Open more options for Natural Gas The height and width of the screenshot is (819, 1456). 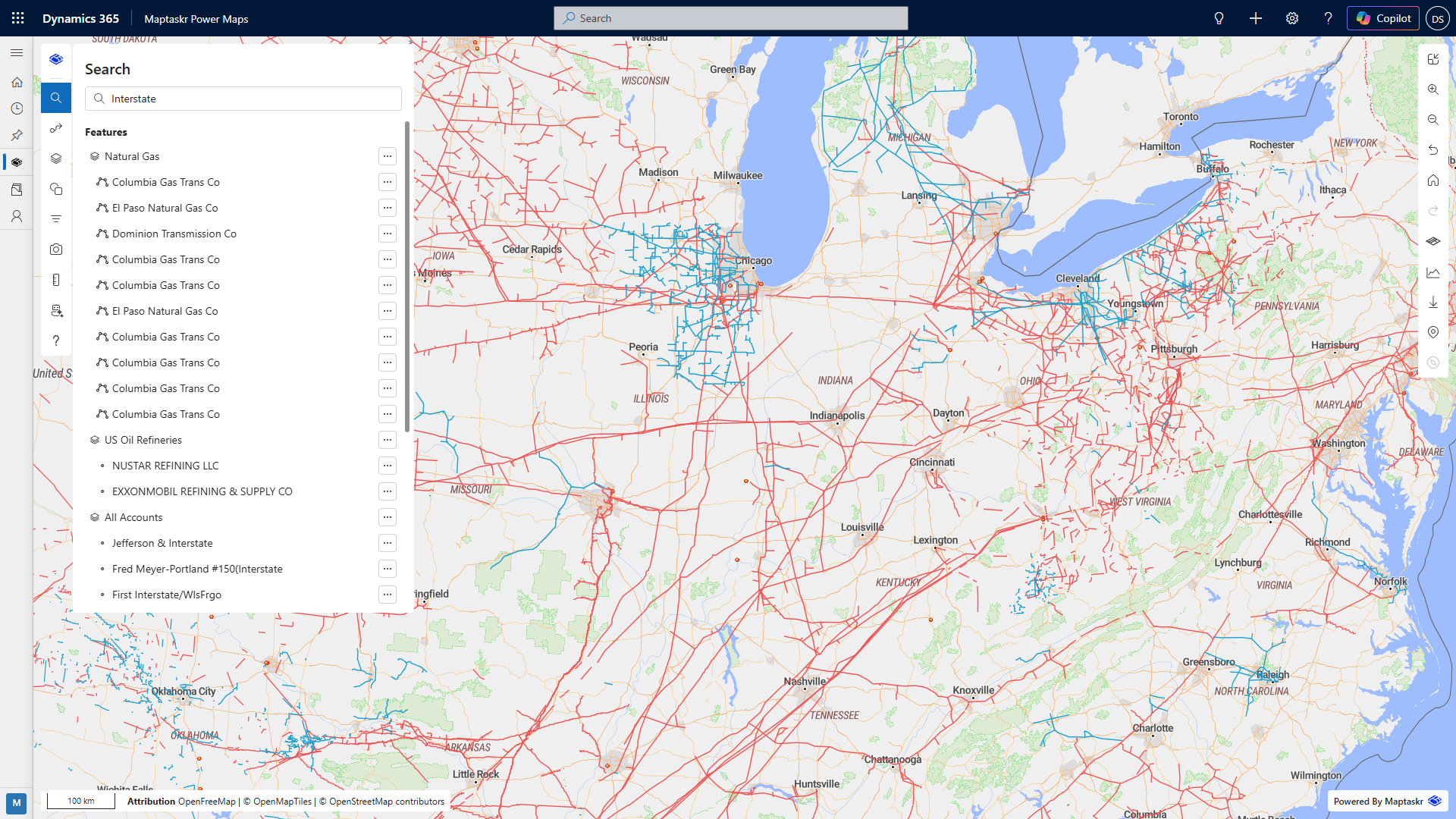click(388, 156)
